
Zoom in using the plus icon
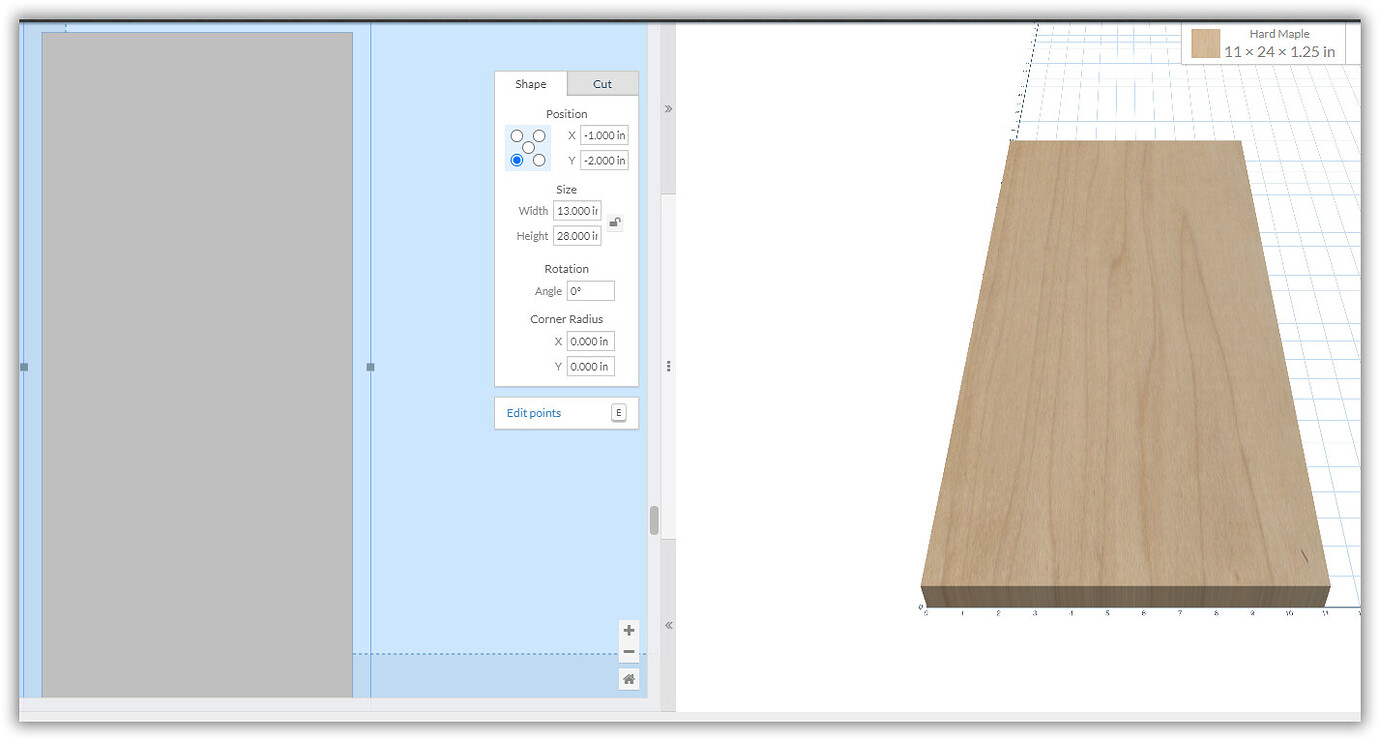[x=629, y=631]
